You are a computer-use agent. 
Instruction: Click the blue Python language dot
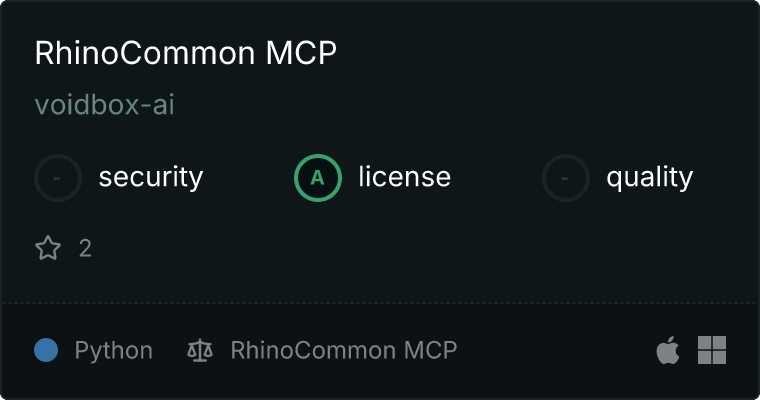[46, 350]
